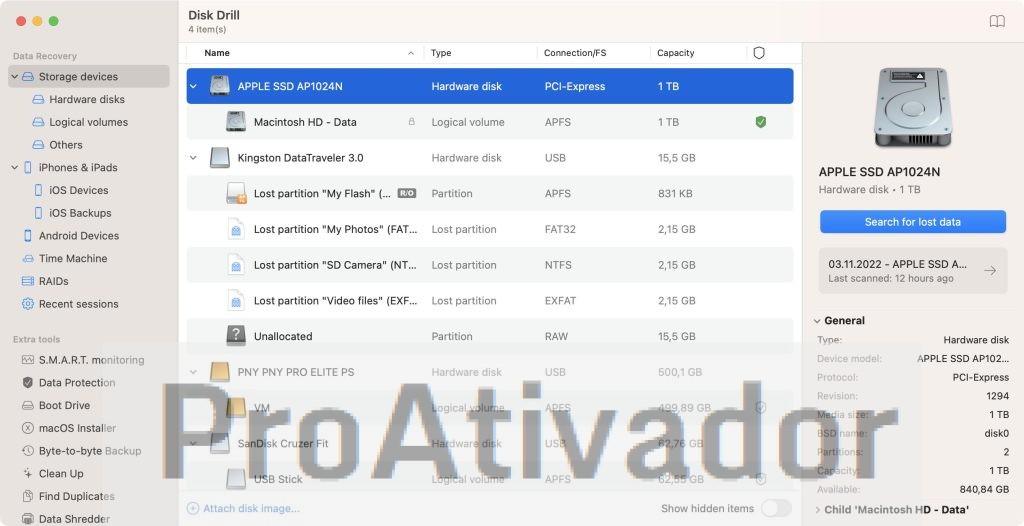Click the R/O badge on My Flash partition
This screenshot has width=1024, height=526.
[x=406, y=193]
